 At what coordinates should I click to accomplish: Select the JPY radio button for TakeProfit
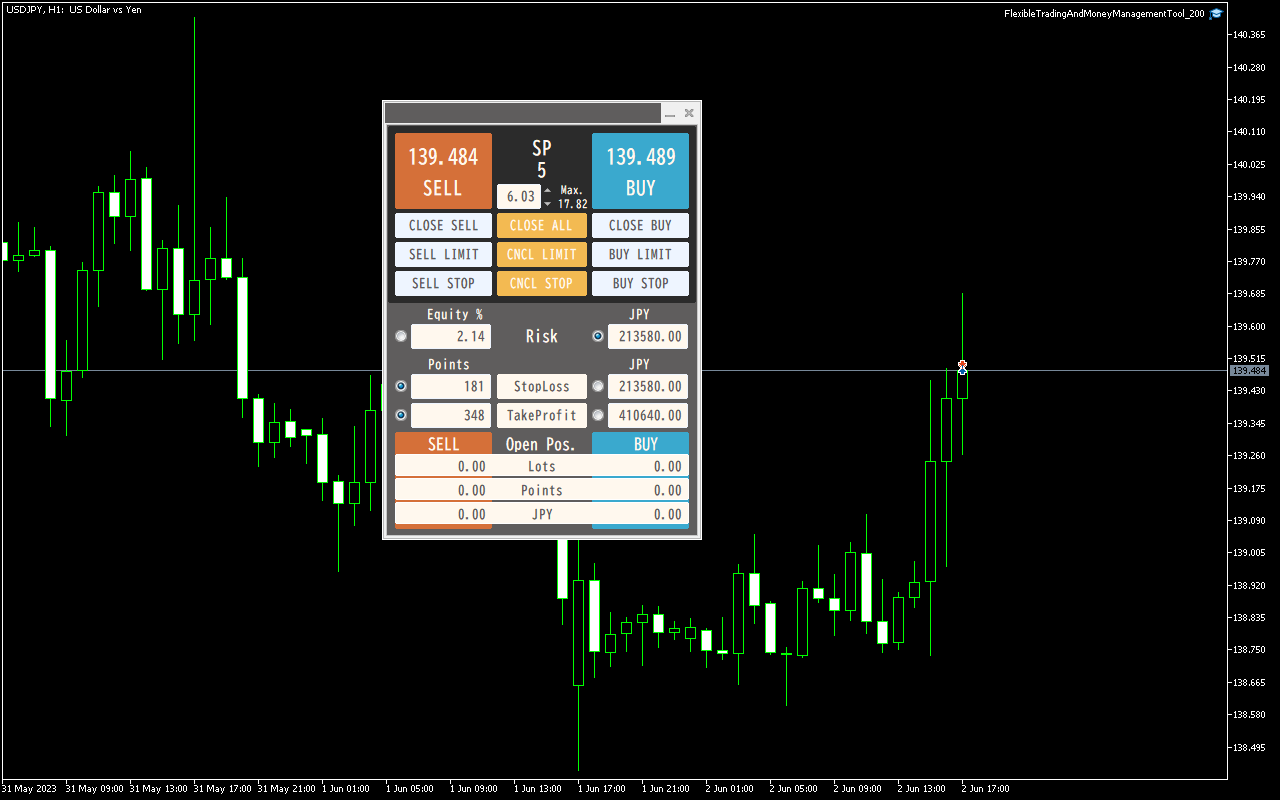(598, 415)
